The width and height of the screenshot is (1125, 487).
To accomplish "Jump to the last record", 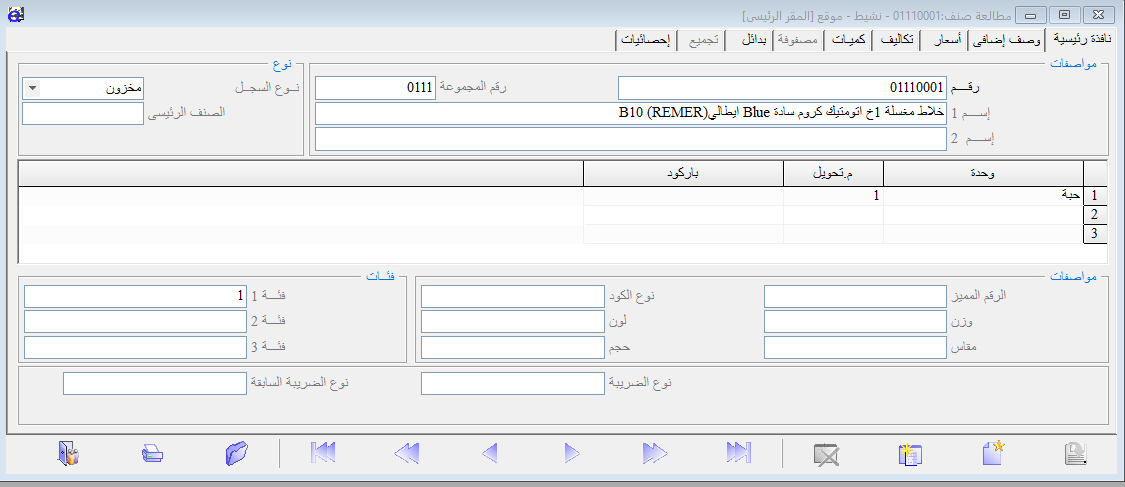I will (x=738, y=453).
